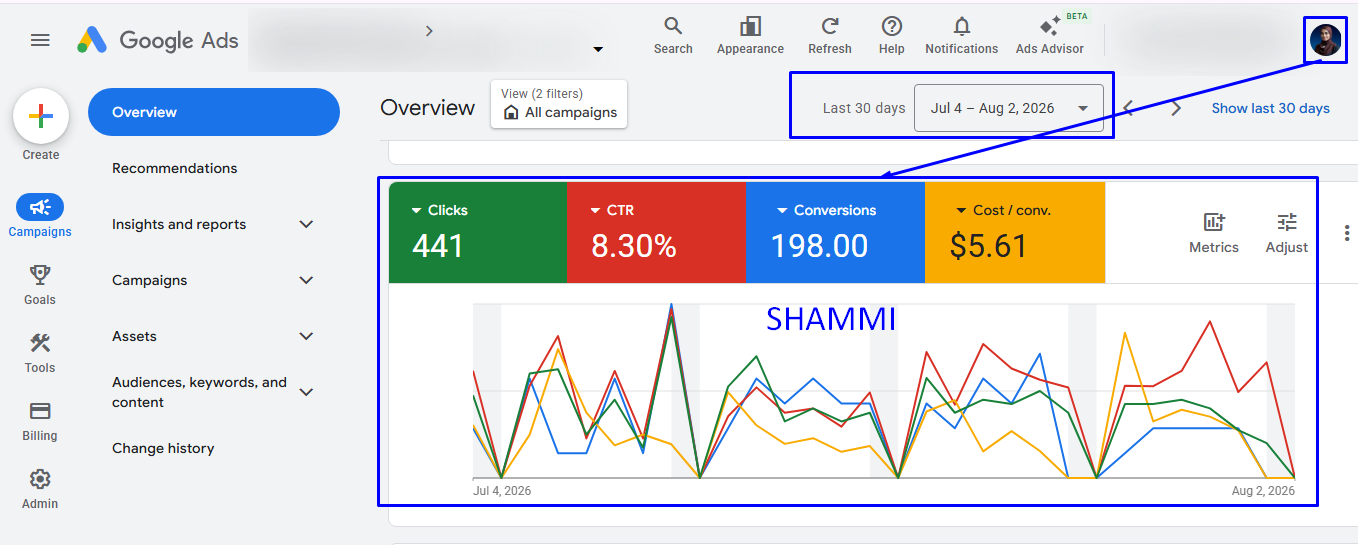Open the Campaigns megaphone icon
The image size is (1358, 545).
tap(40, 207)
